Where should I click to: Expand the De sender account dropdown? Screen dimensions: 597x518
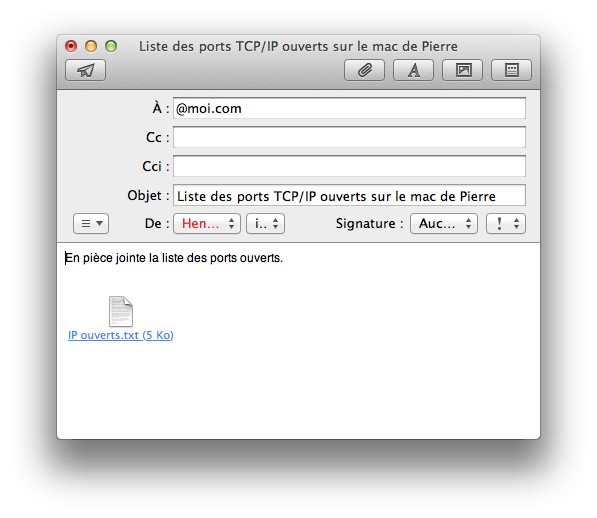click(207, 223)
